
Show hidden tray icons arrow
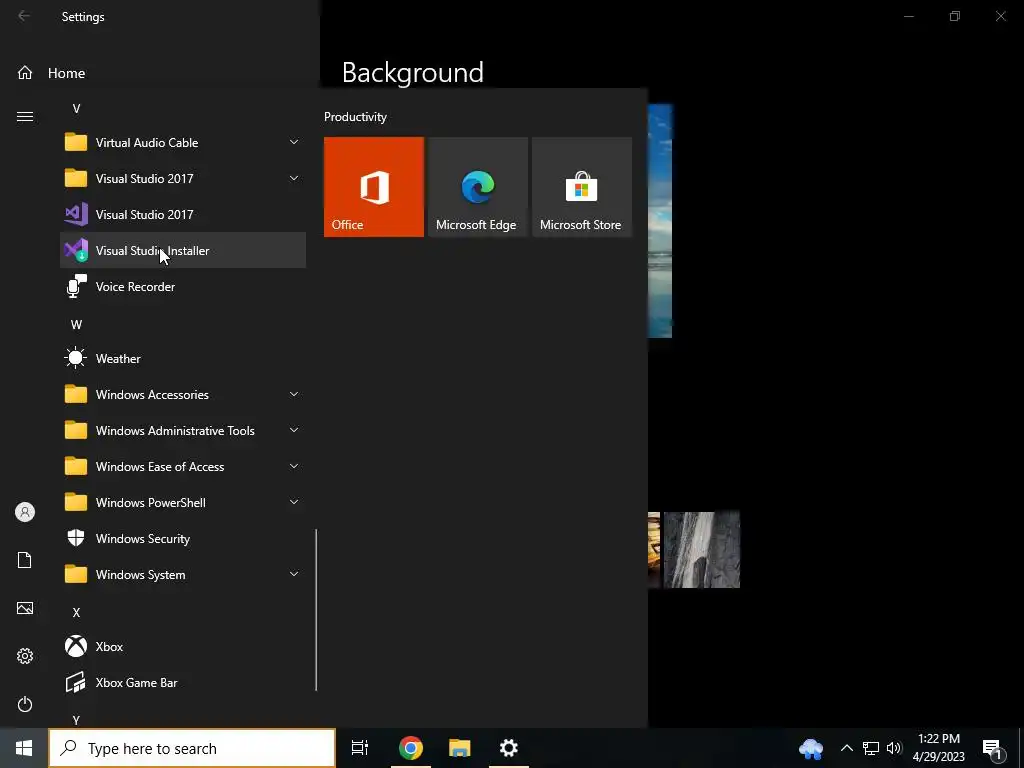click(846, 748)
